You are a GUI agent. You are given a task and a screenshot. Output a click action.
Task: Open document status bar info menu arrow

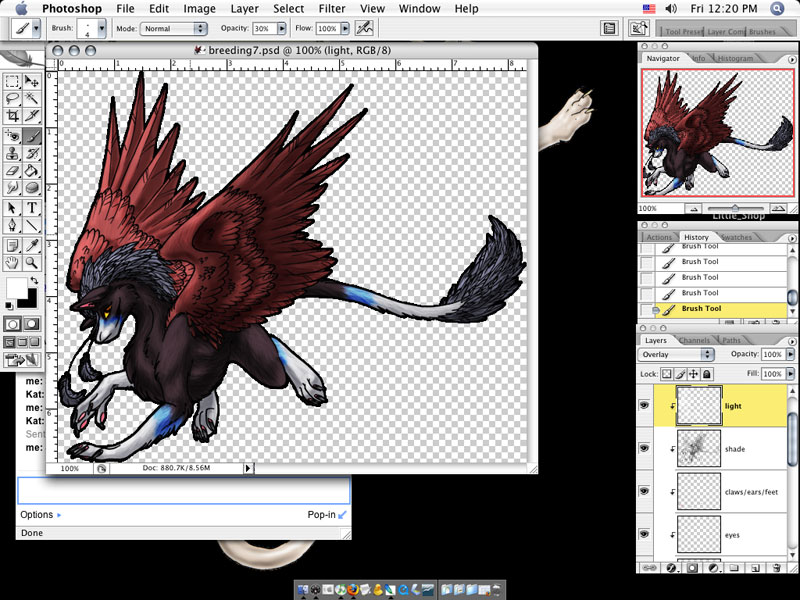[248, 468]
